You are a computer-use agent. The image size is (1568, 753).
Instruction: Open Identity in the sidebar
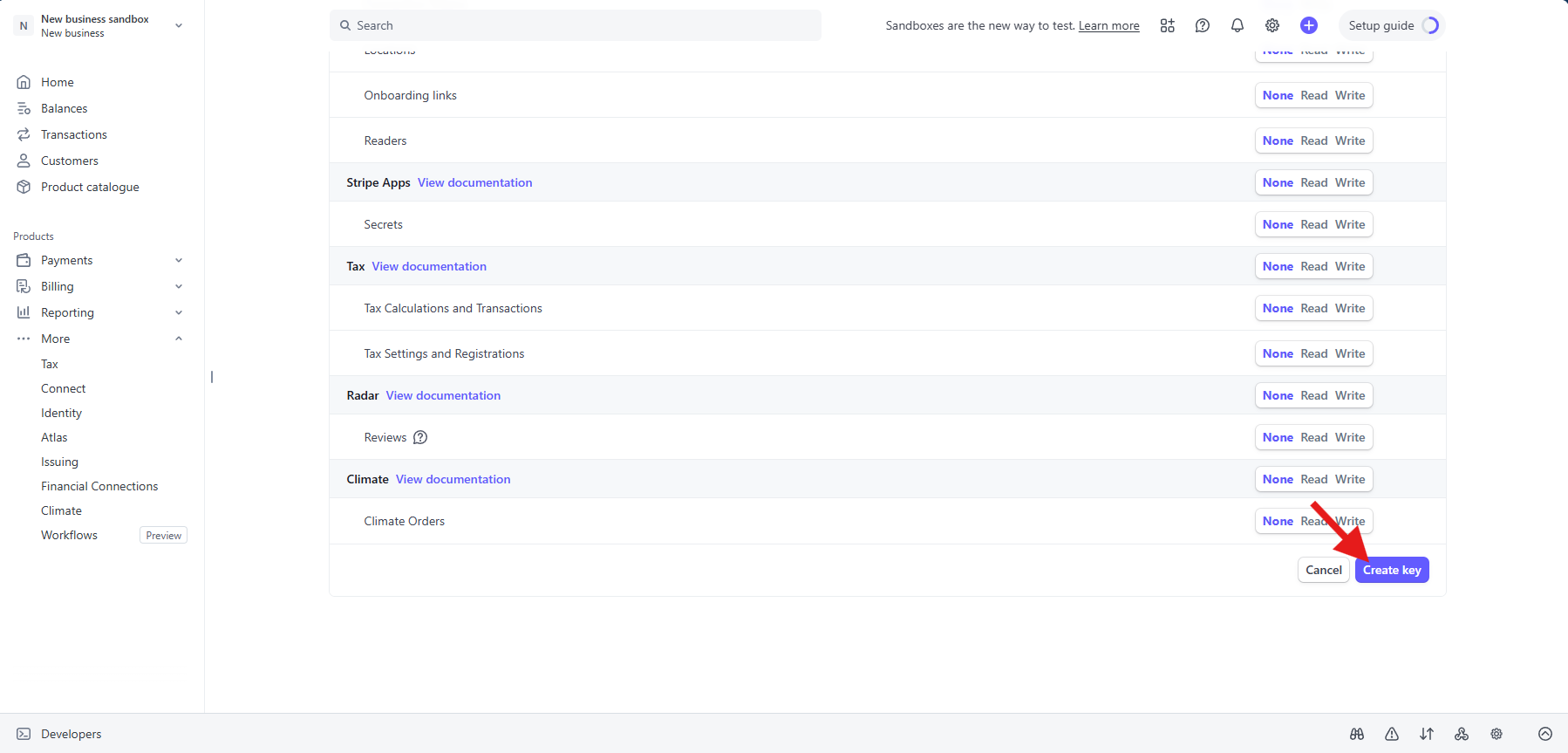[61, 413]
